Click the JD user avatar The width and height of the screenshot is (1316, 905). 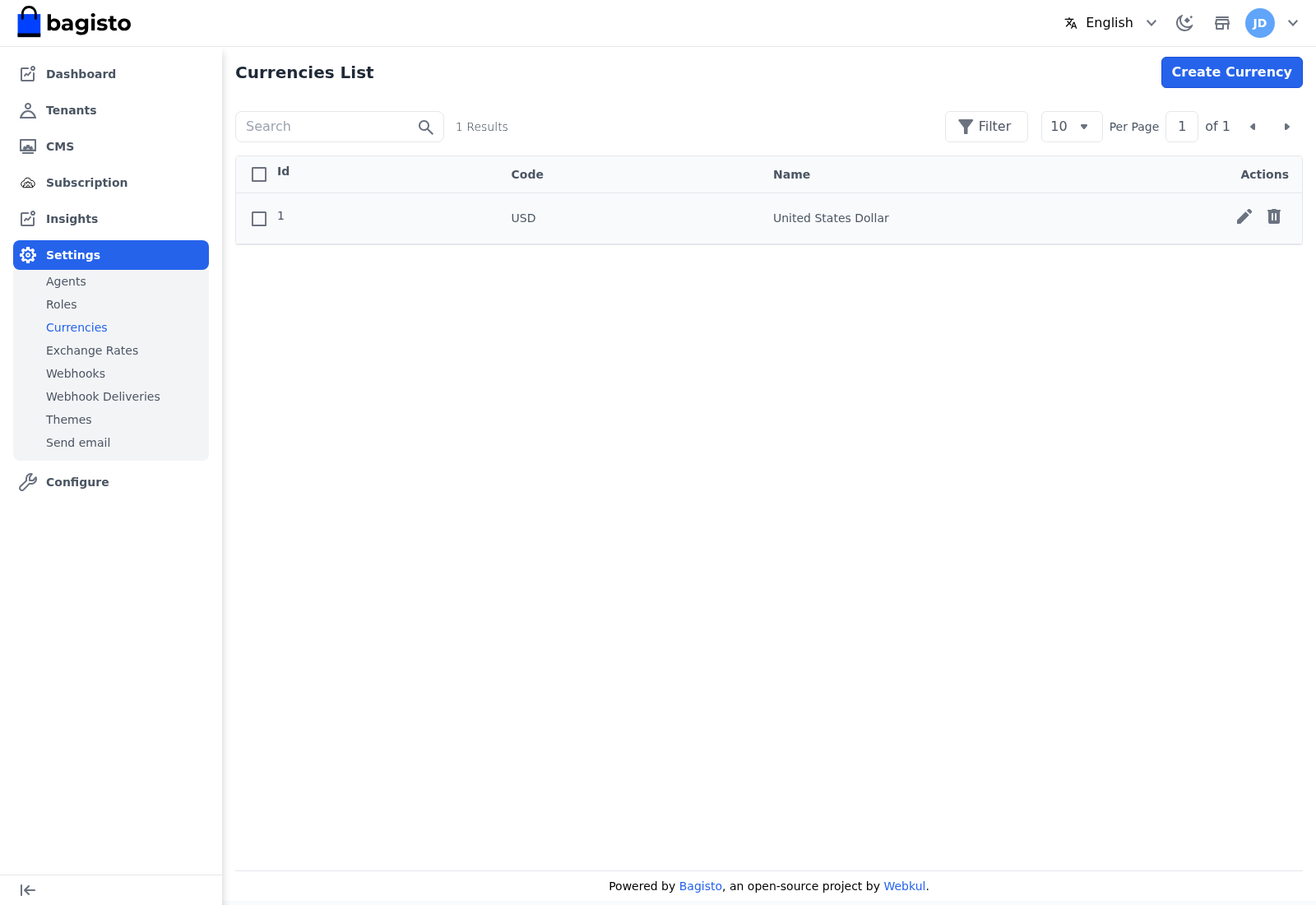point(1260,23)
